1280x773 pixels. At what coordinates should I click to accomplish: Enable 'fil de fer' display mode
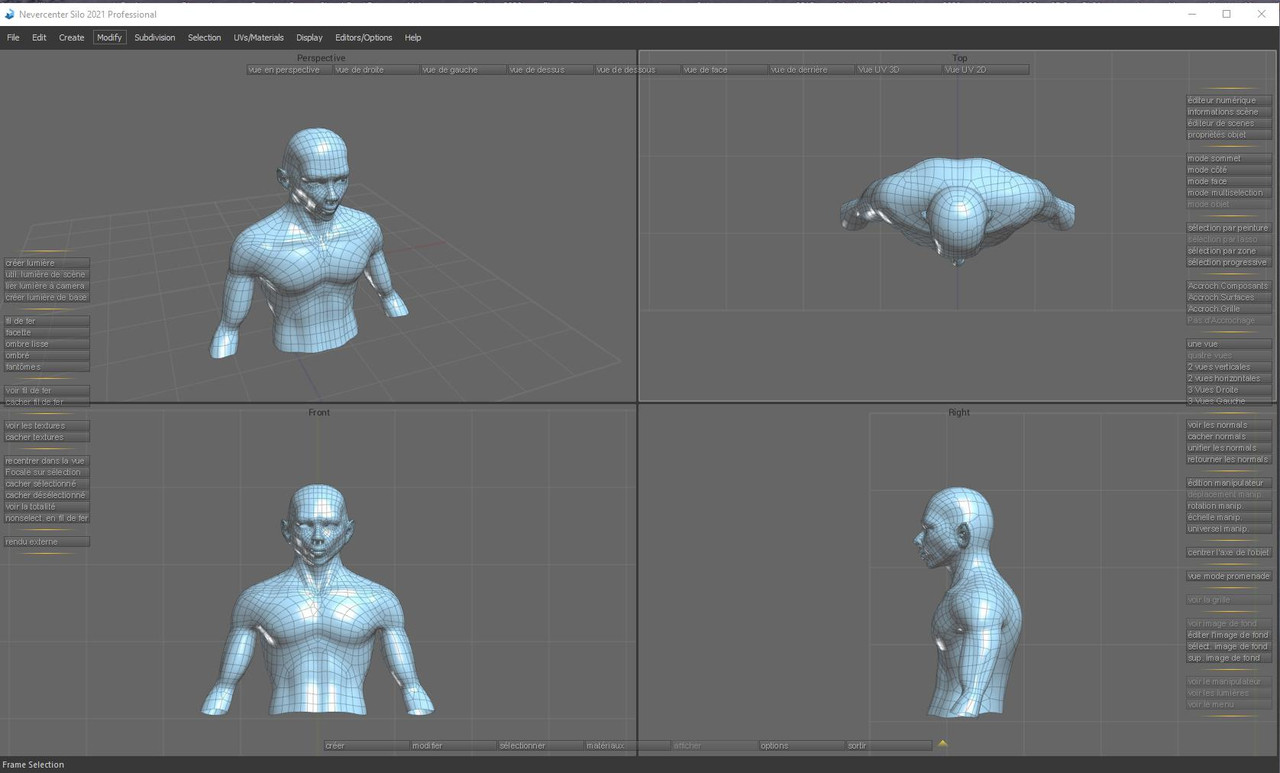pyautogui.click(x=46, y=321)
